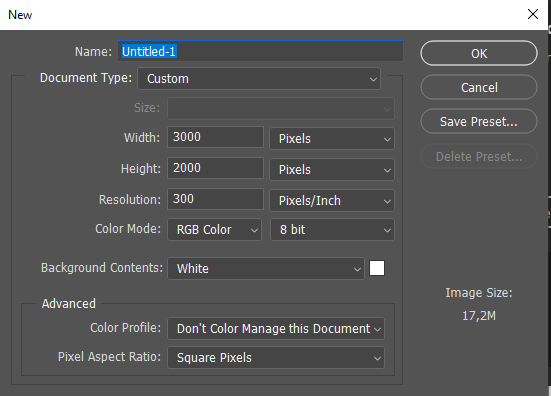Open the Color Profile dropdown
Image resolution: width=551 pixels, height=396 pixels.
pyautogui.click(x=276, y=329)
